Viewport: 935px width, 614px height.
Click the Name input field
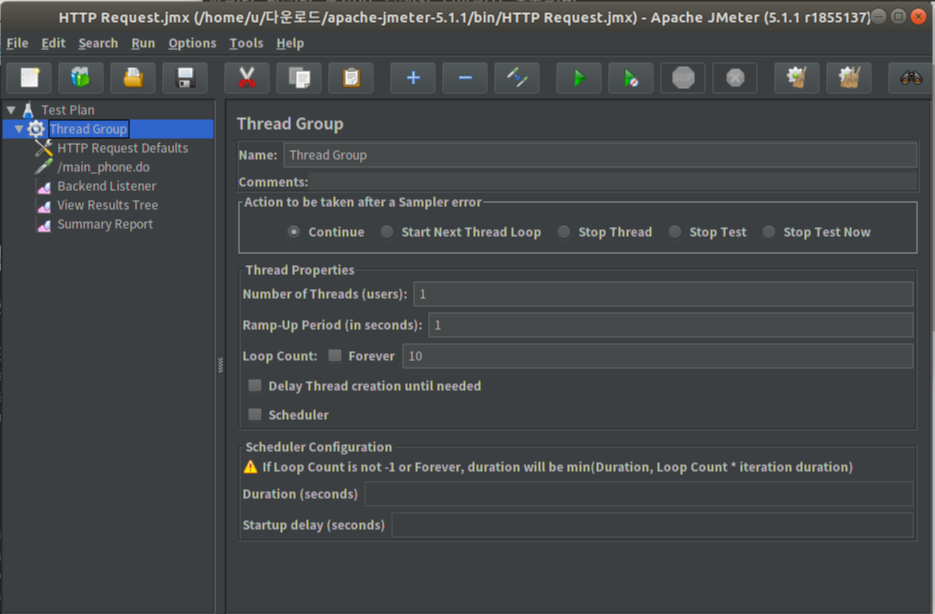tap(600, 155)
